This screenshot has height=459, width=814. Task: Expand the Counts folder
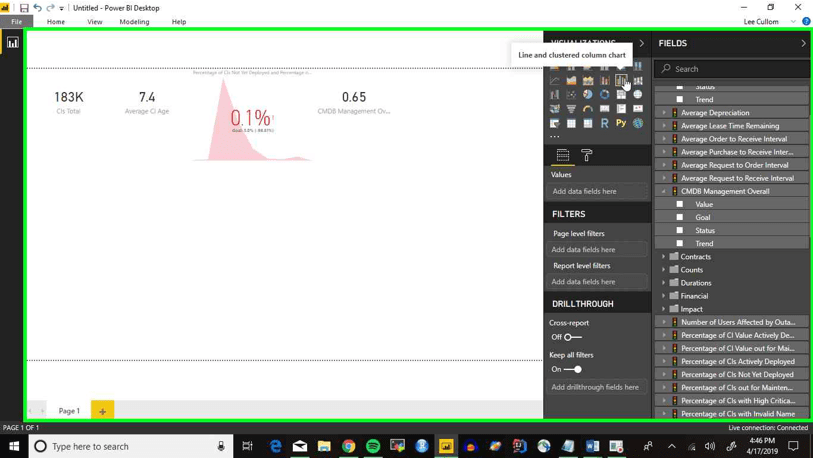[663, 269]
